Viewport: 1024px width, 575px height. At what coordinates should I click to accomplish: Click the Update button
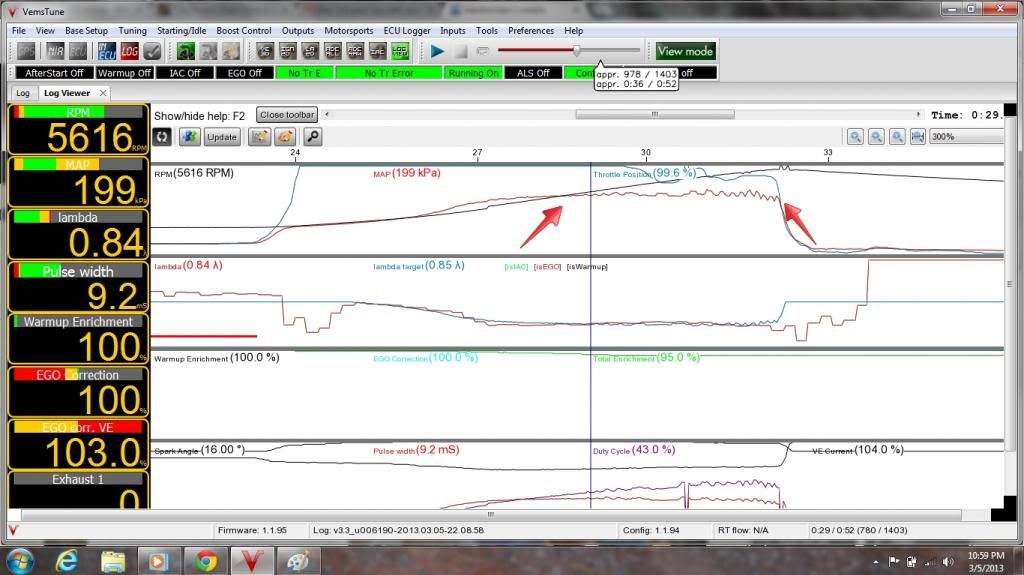[x=222, y=137]
